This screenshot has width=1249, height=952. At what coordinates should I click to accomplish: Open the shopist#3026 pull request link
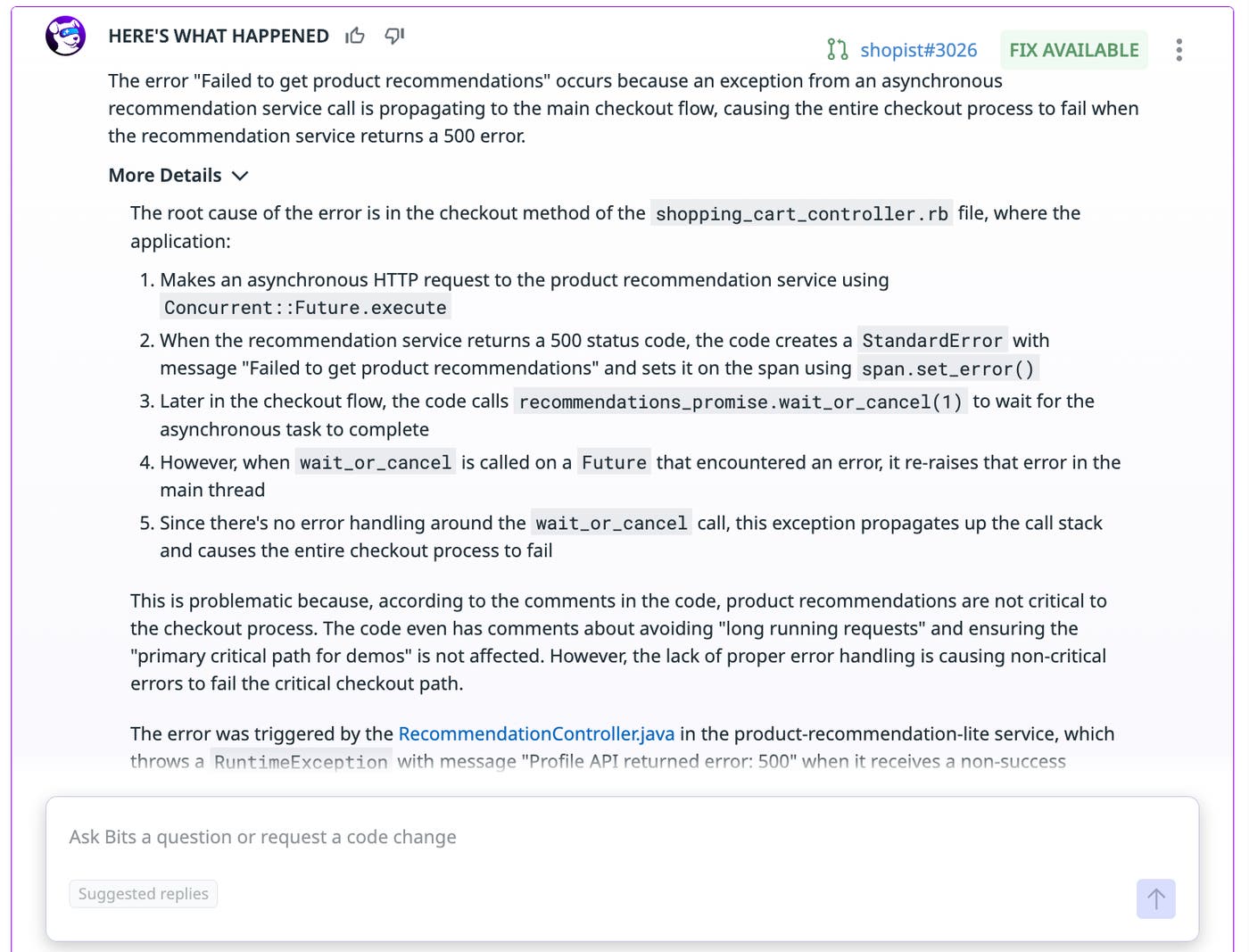pos(917,50)
